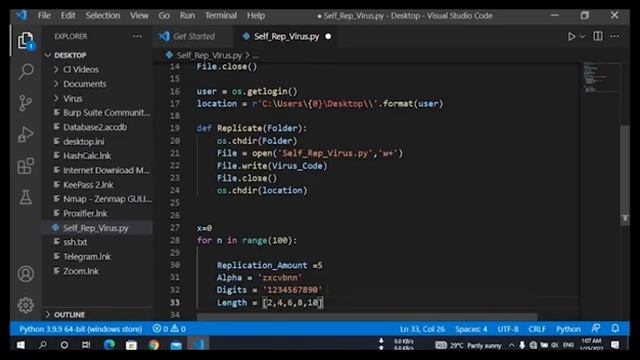
Task: Open the Burp Suite Community file
Action: click(x=106, y=113)
